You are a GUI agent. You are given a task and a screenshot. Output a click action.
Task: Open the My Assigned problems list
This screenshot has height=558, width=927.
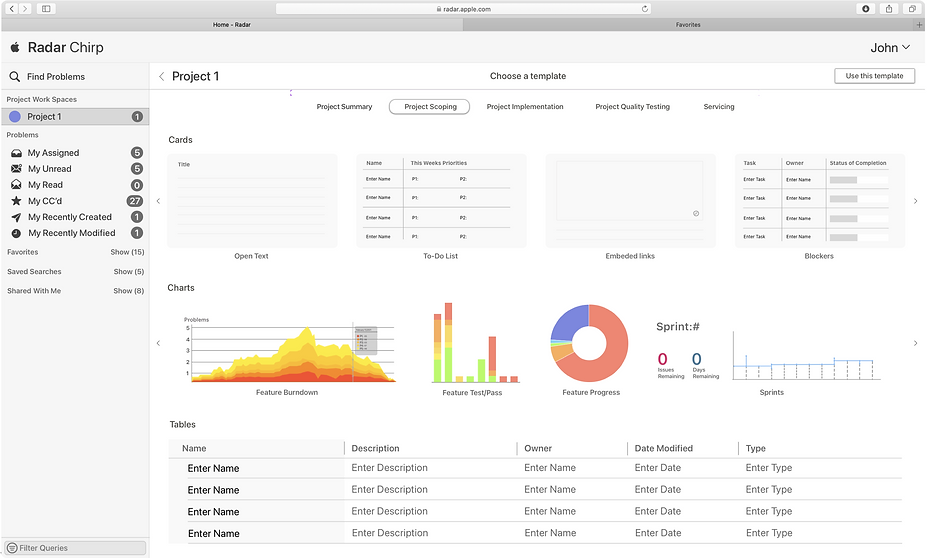point(76,153)
